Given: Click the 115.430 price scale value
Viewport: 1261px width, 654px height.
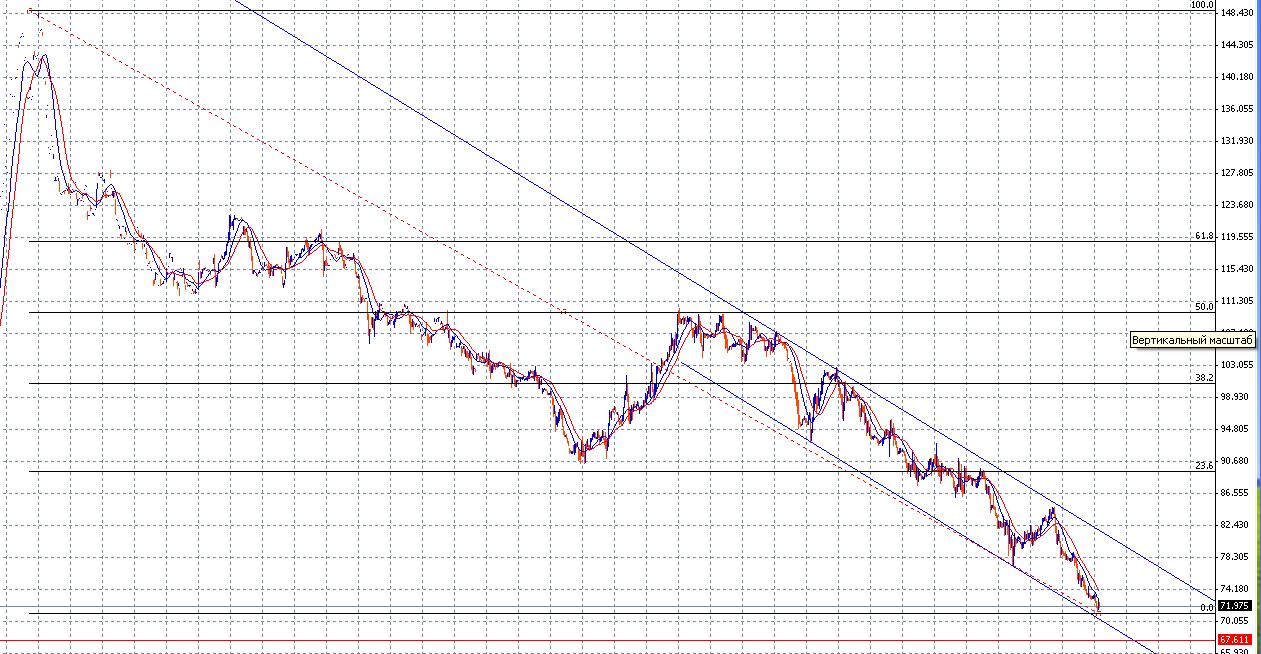Looking at the screenshot, I should click(1237, 269).
